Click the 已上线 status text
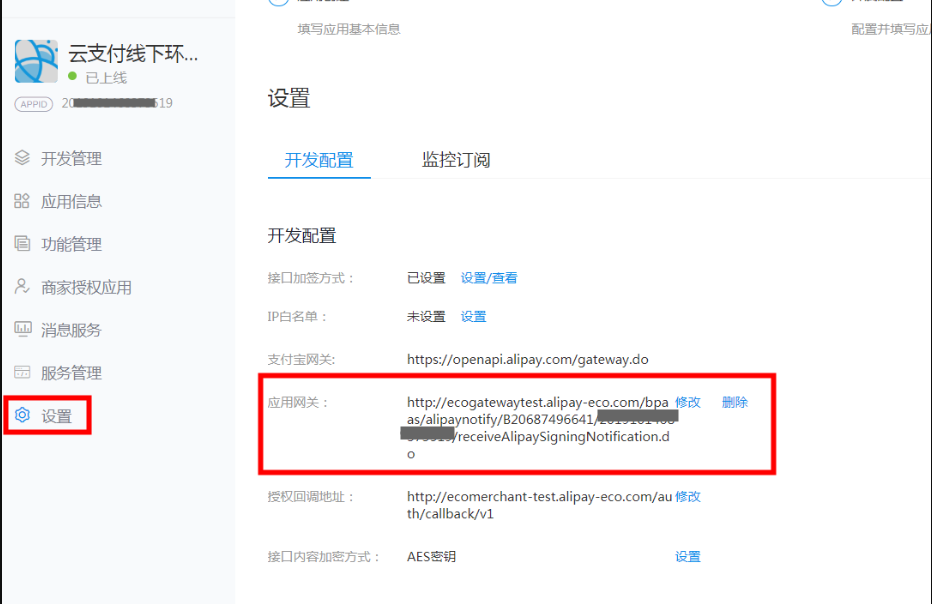 (x=106, y=77)
